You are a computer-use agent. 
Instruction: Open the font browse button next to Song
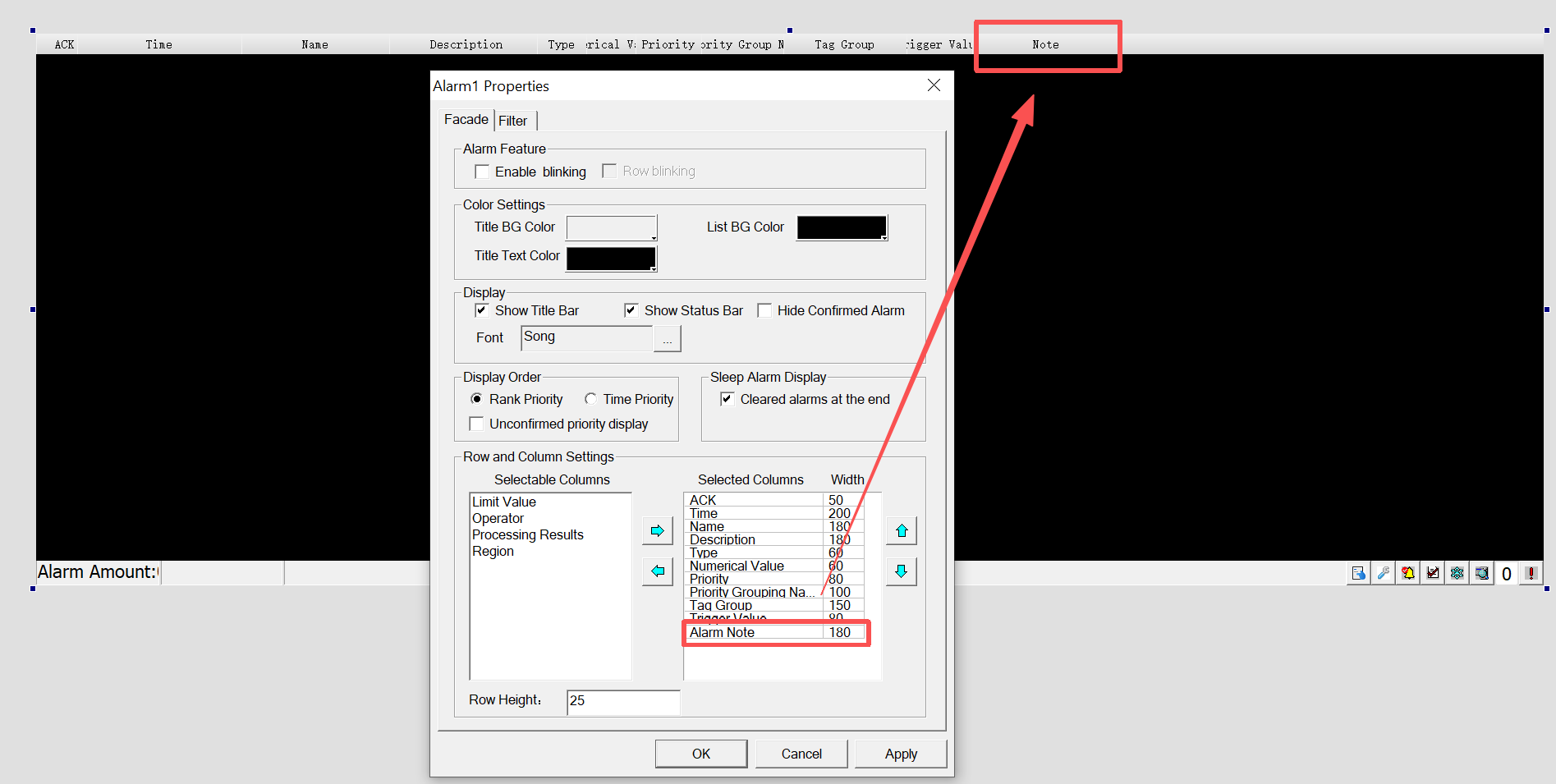tap(667, 338)
